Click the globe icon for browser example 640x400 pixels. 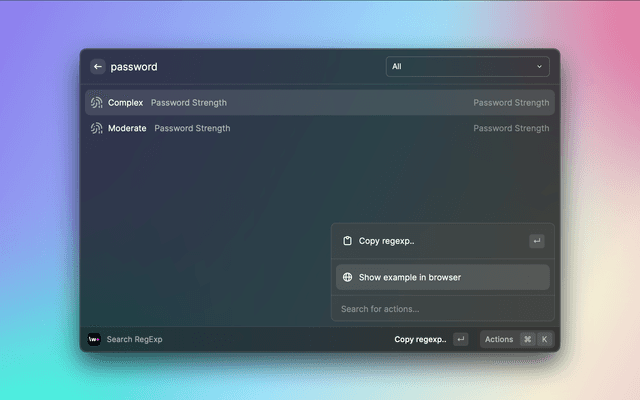click(347, 277)
